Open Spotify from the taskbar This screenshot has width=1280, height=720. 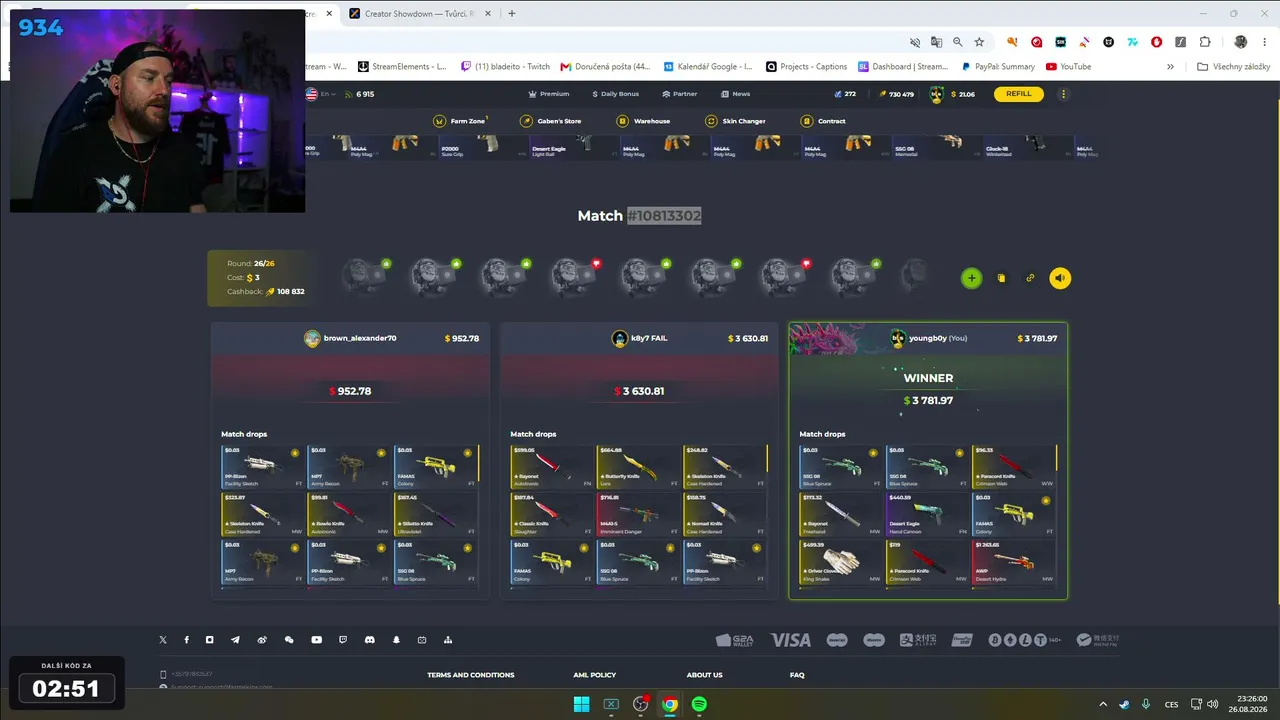[699, 704]
